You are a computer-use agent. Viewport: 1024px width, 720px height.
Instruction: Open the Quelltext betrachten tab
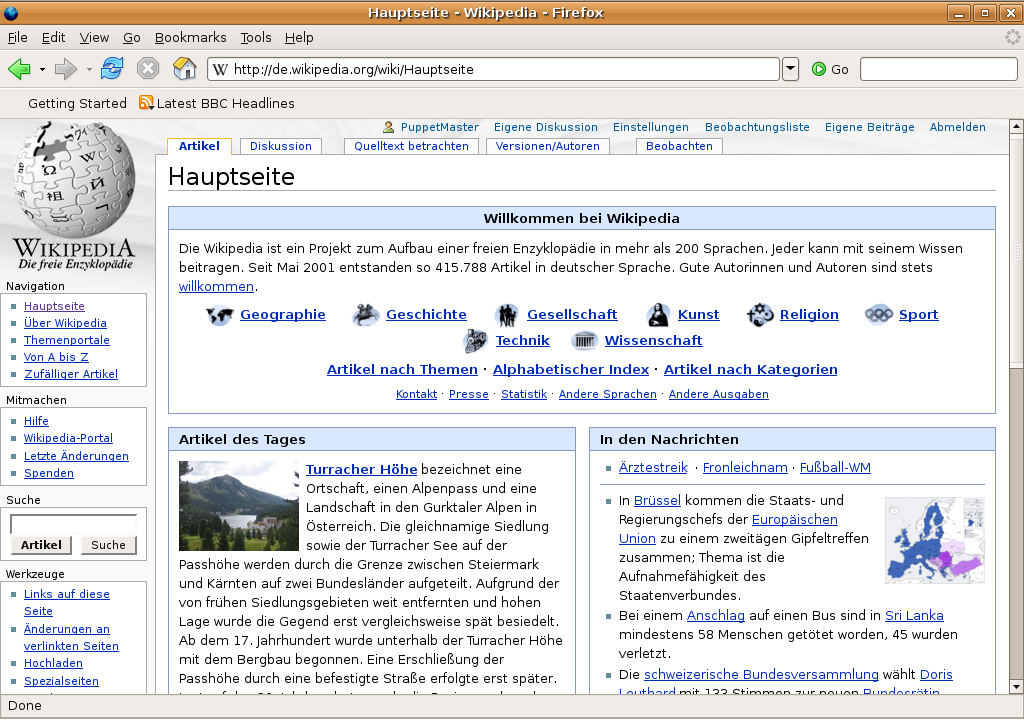point(411,146)
